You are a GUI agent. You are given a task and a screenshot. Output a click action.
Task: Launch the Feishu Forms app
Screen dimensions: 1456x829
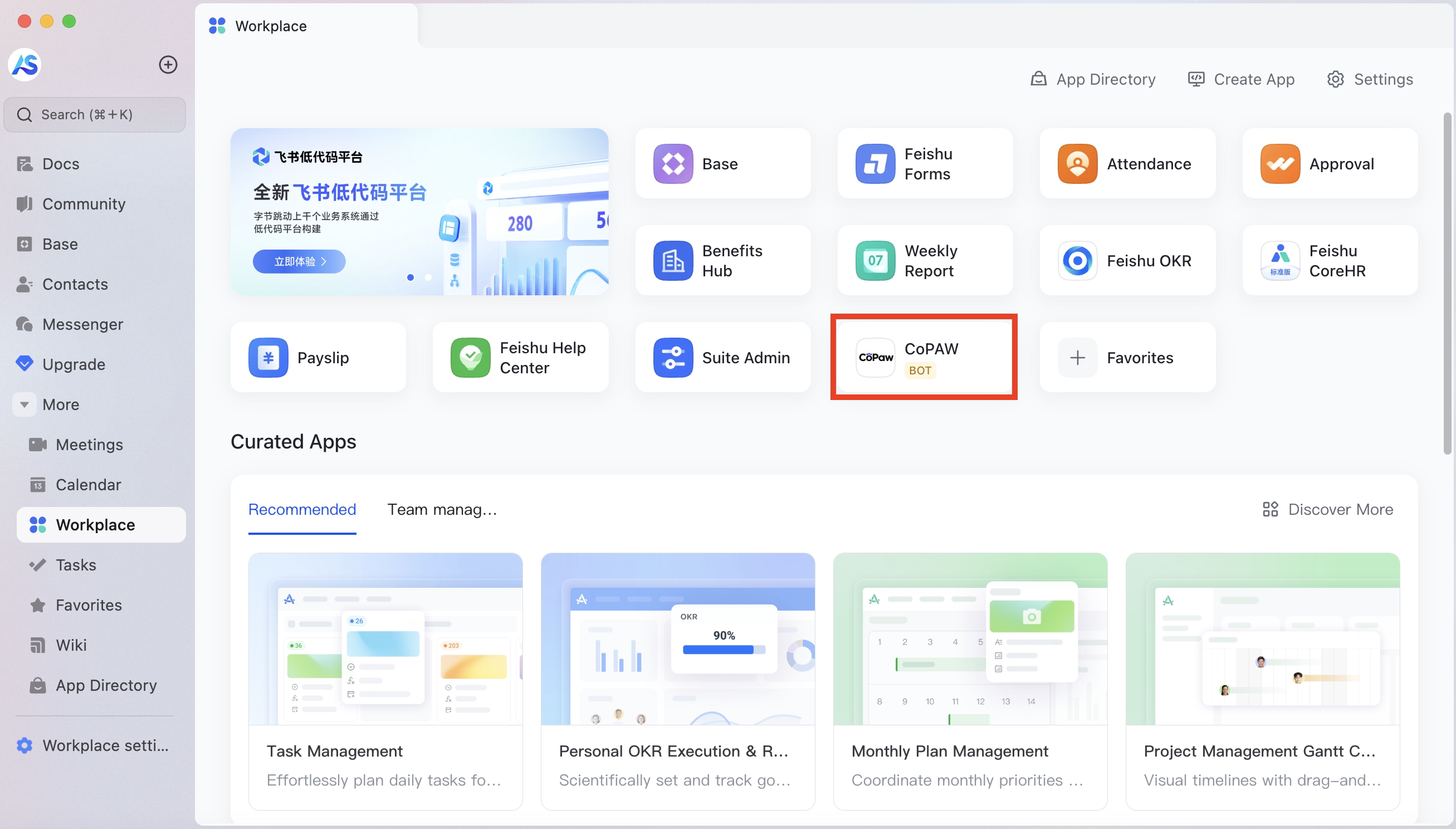point(925,164)
